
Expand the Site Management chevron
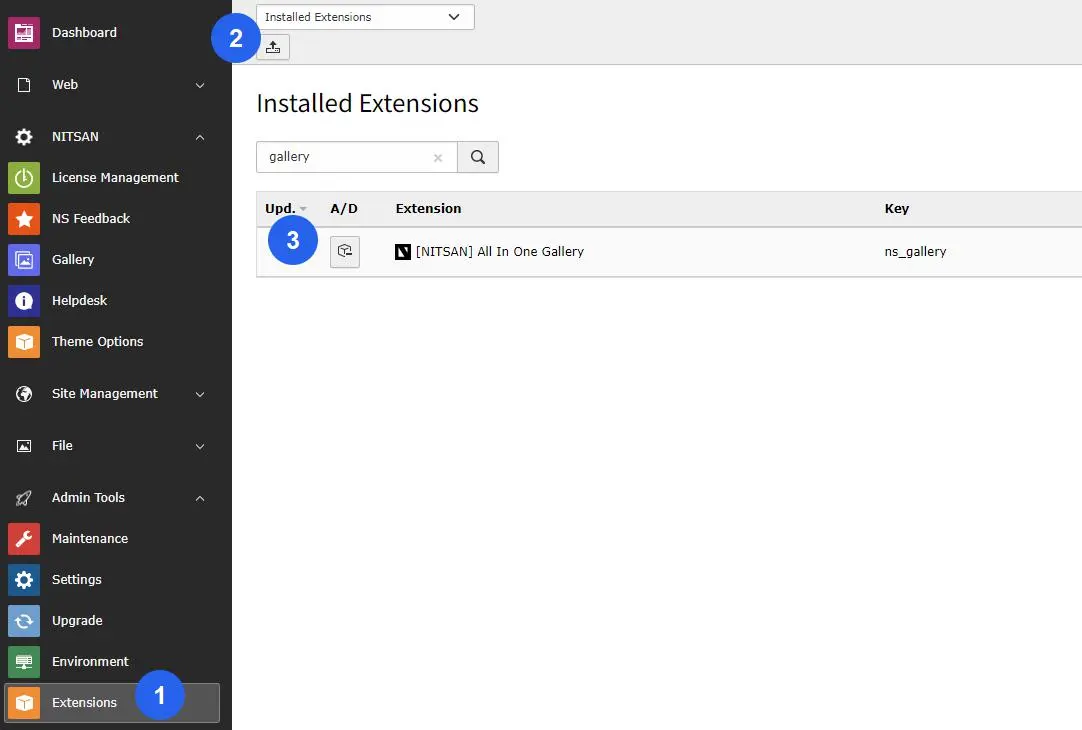(x=199, y=395)
